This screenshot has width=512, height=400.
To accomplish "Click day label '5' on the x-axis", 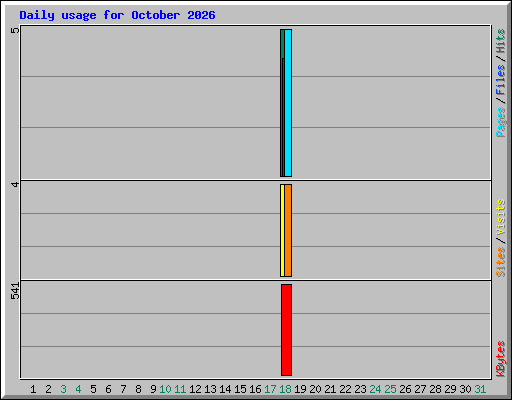I will (x=93, y=389).
